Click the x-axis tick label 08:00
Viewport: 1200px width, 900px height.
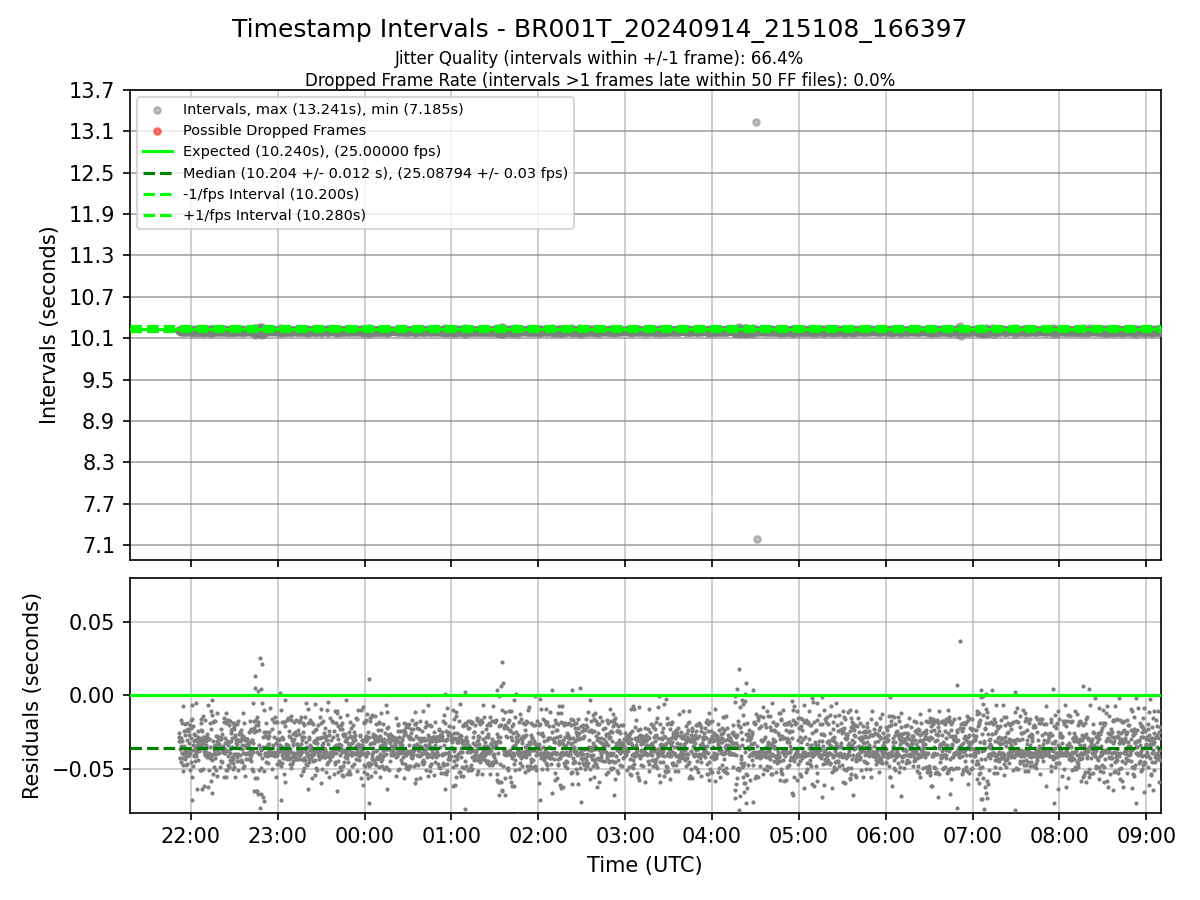[1059, 834]
